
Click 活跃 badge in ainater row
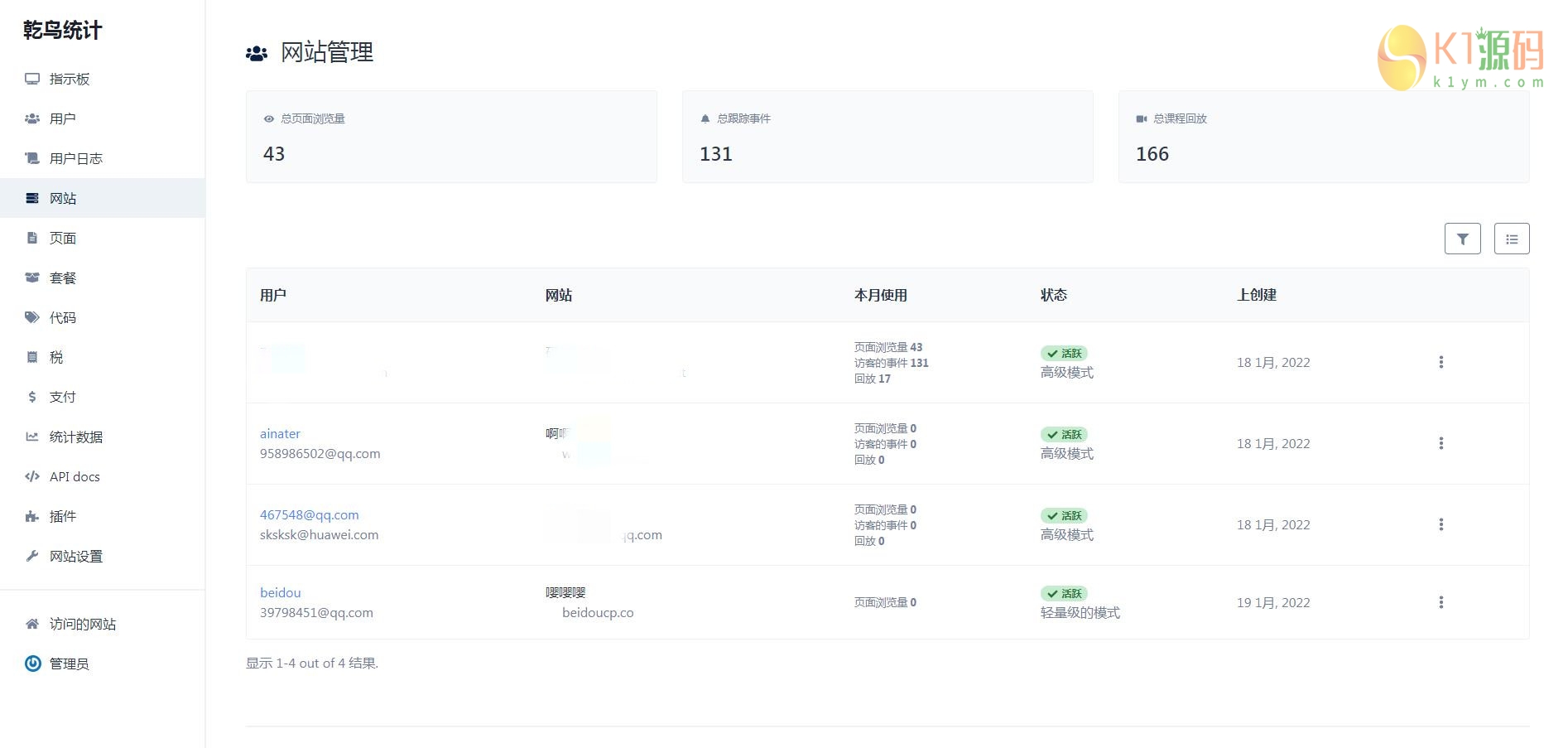click(x=1064, y=434)
